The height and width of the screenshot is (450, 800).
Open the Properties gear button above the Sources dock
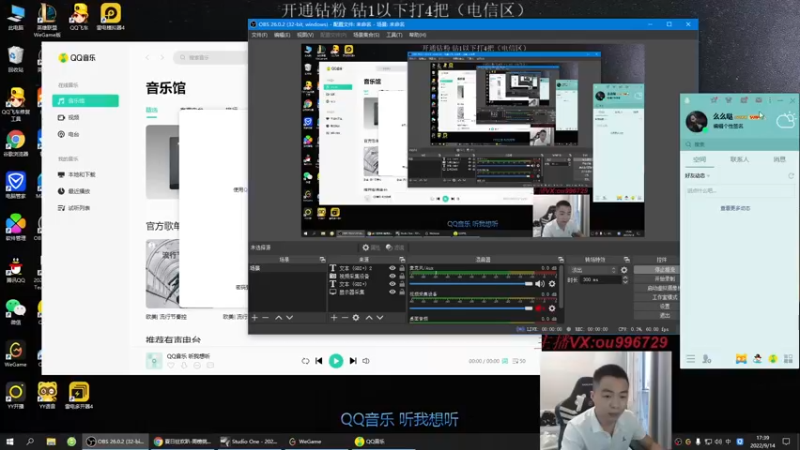click(x=371, y=247)
